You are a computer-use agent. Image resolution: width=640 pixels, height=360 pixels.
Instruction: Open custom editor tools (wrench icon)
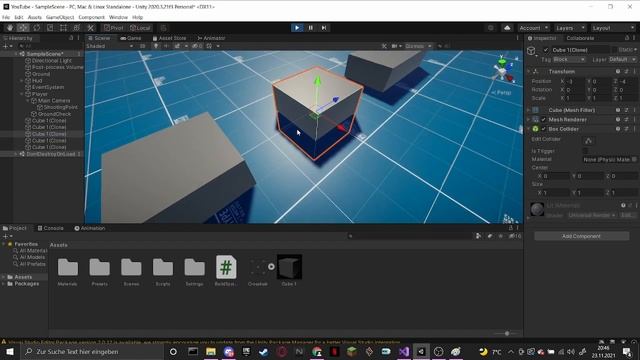pos(90,28)
